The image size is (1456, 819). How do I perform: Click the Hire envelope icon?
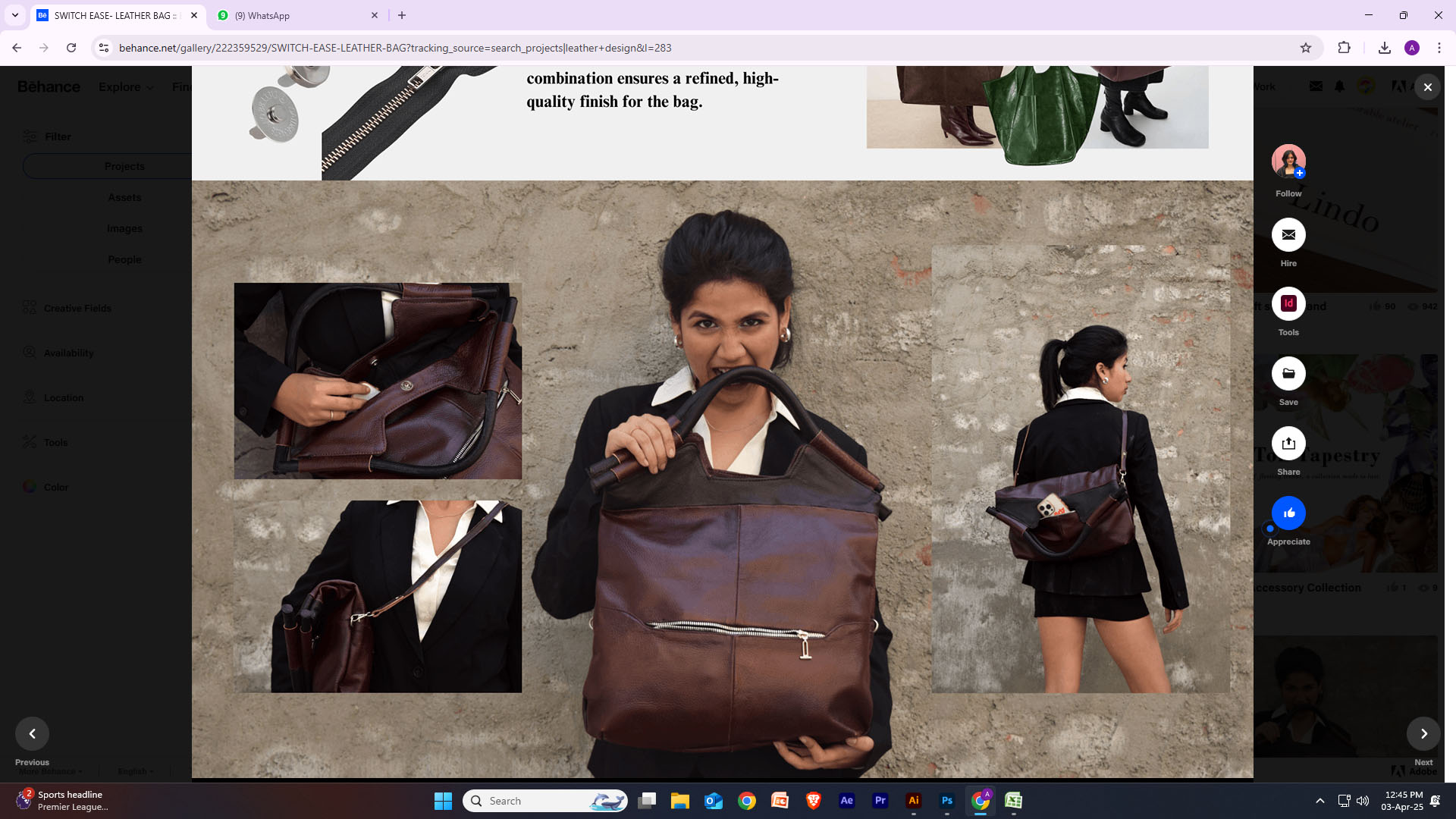(1288, 235)
